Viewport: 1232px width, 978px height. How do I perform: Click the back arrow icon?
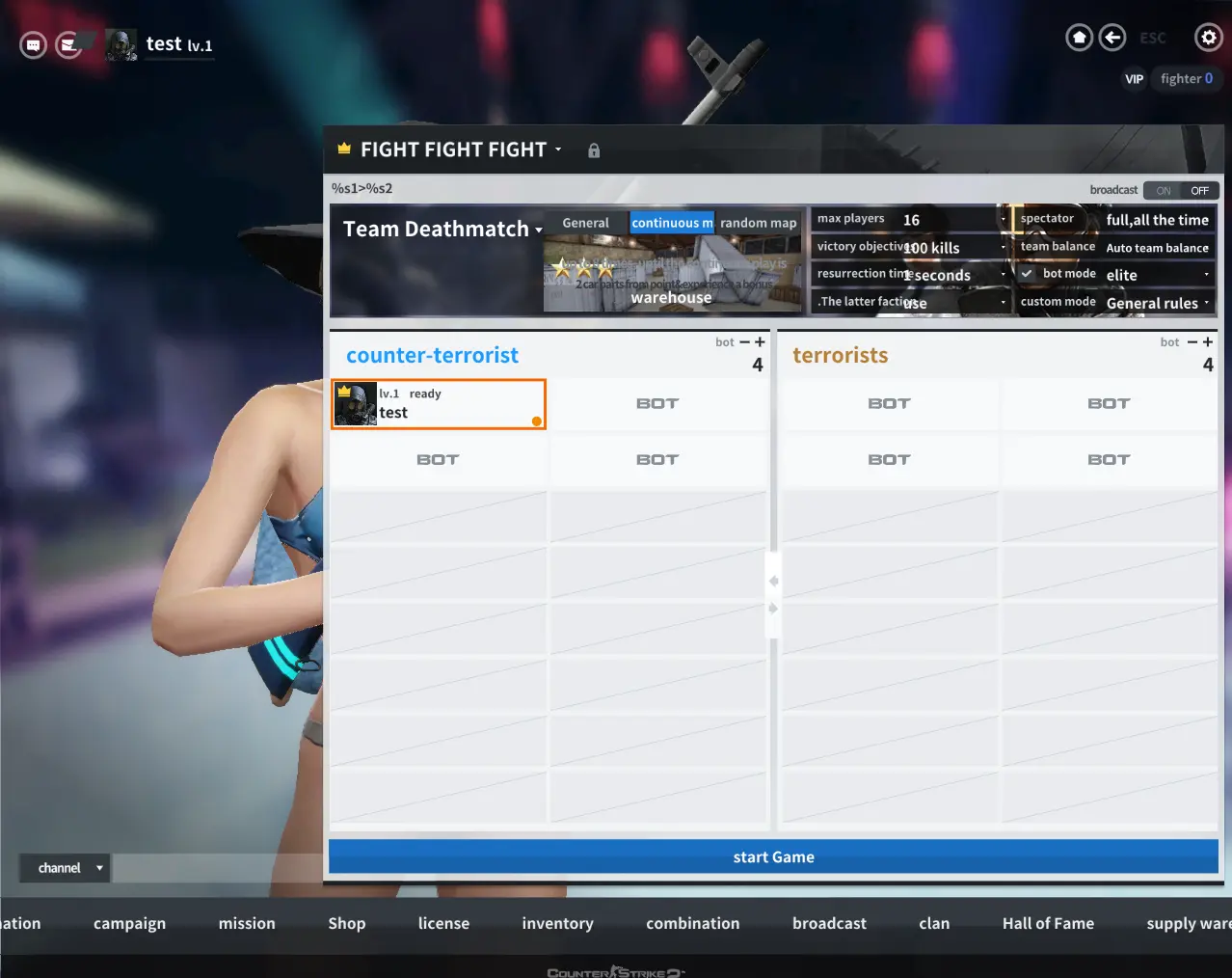coord(1112,38)
